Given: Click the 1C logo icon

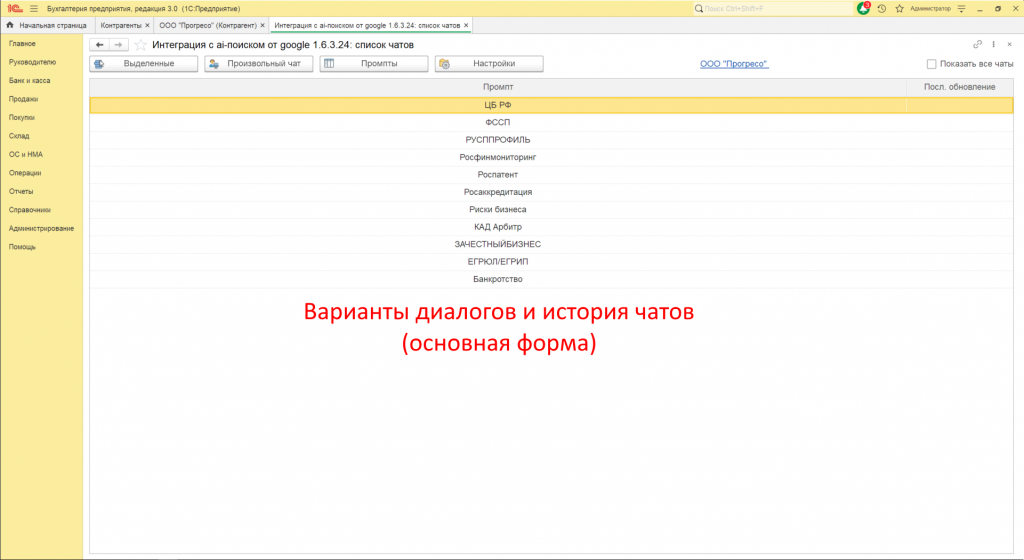Looking at the screenshot, I should [x=14, y=8].
